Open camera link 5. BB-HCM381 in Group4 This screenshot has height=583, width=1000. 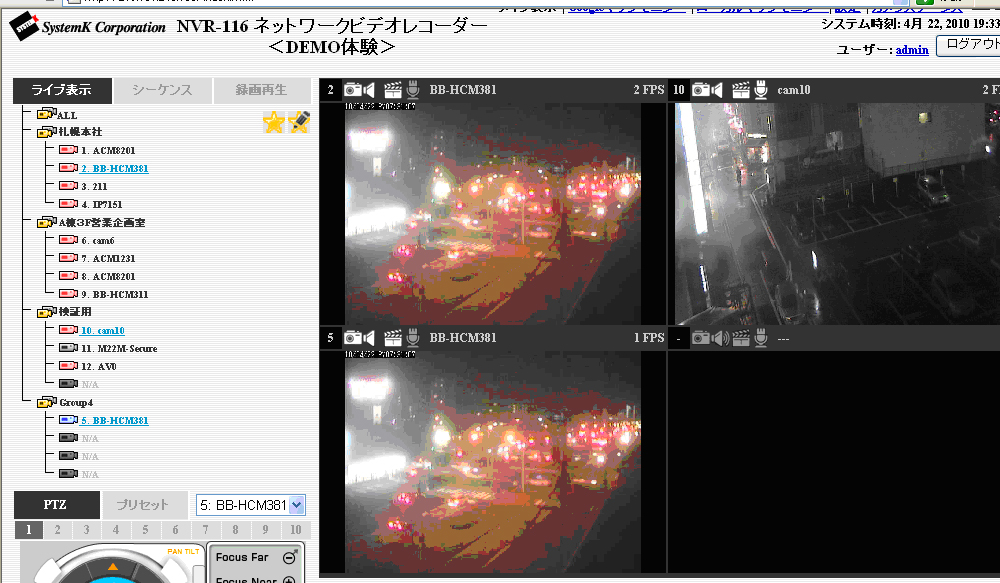[115, 420]
